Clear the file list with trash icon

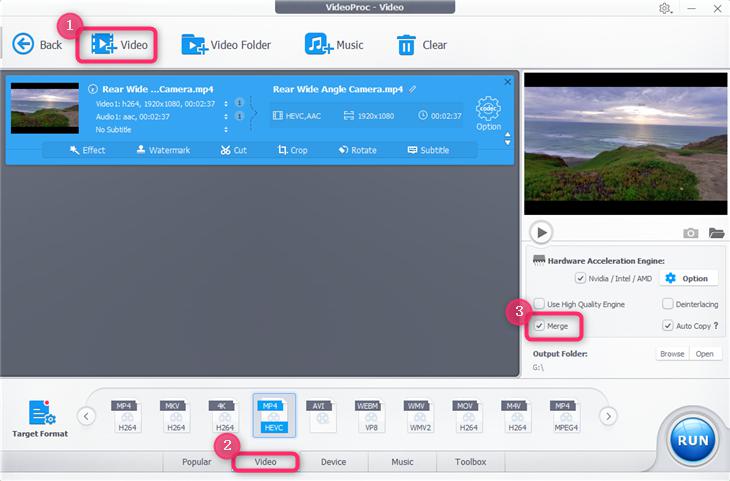(x=422, y=45)
